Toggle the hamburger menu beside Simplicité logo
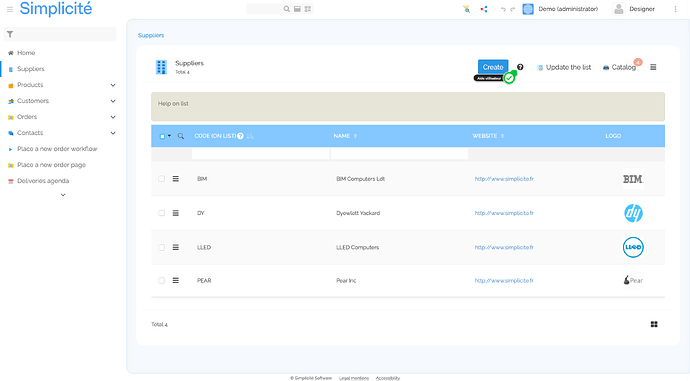Viewport: 690px width, 381px height. pyautogui.click(x=10, y=9)
